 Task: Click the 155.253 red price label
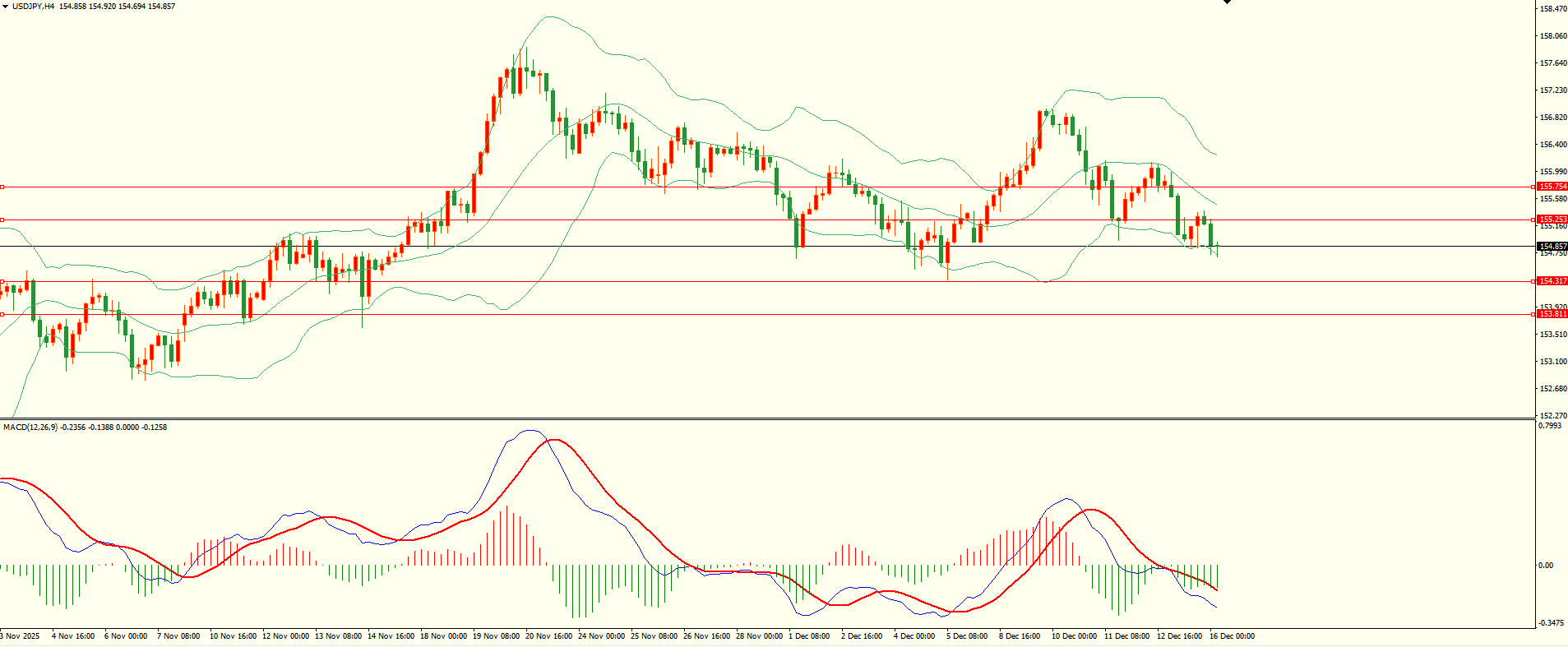[x=1552, y=220]
